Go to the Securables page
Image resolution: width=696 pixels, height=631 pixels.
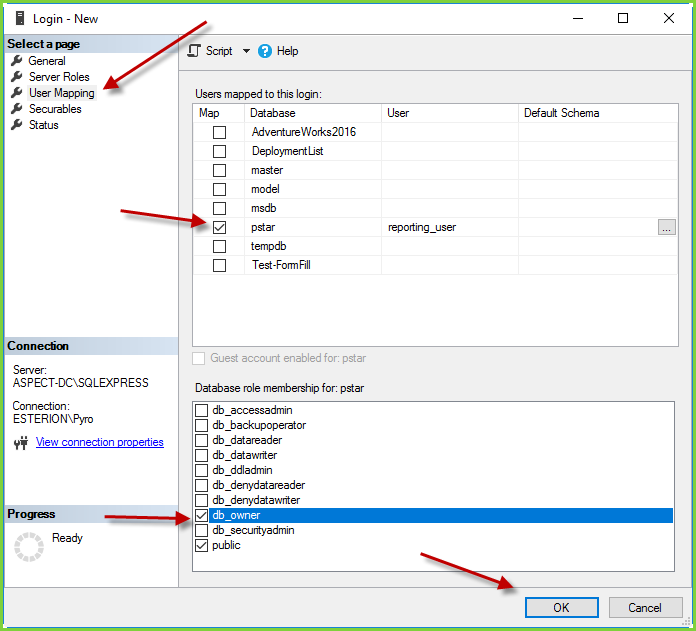click(x=55, y=109)
